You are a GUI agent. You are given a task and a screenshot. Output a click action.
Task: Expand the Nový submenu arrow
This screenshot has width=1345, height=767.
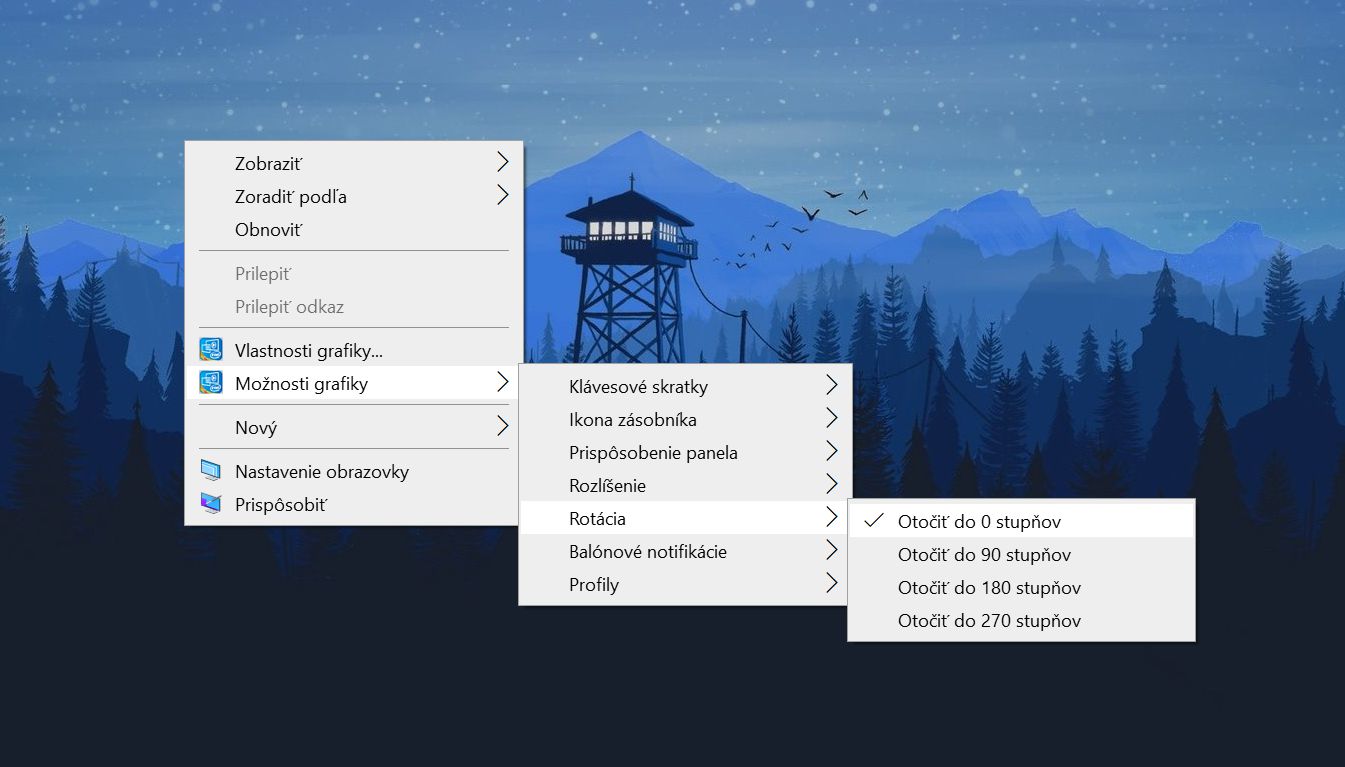[x=502, y=427]
